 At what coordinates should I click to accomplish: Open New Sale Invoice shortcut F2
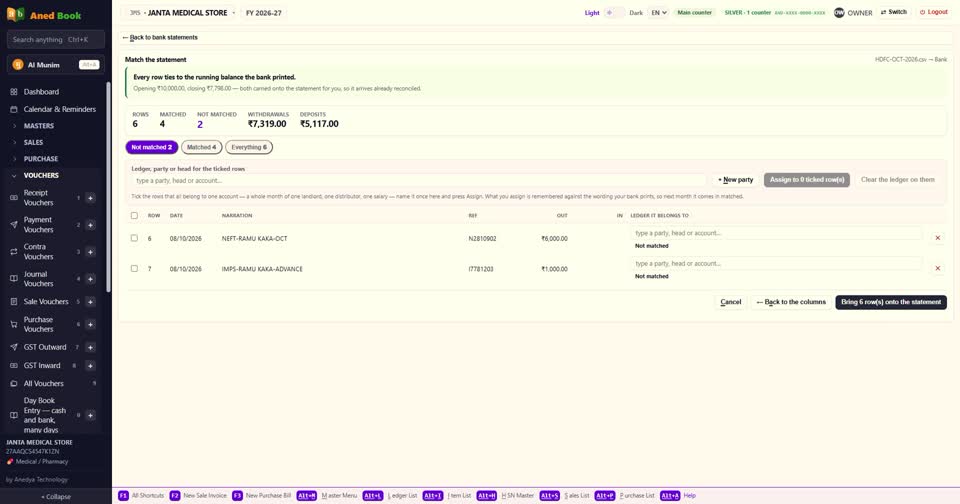click(x=198, y=495)
